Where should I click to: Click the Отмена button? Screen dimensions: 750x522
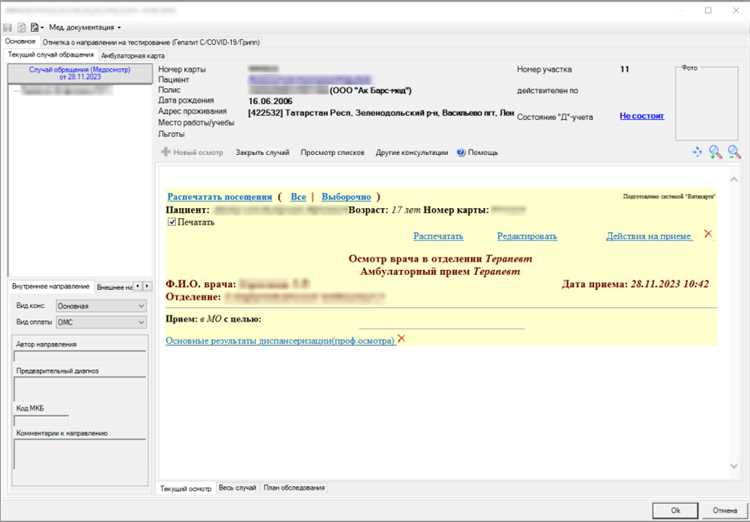(x=724, y=510)
